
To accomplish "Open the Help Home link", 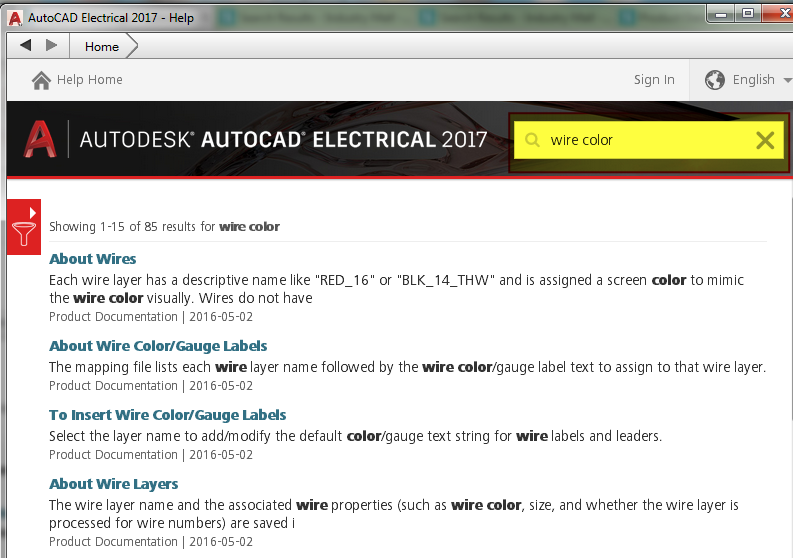I will click(90, 79).
